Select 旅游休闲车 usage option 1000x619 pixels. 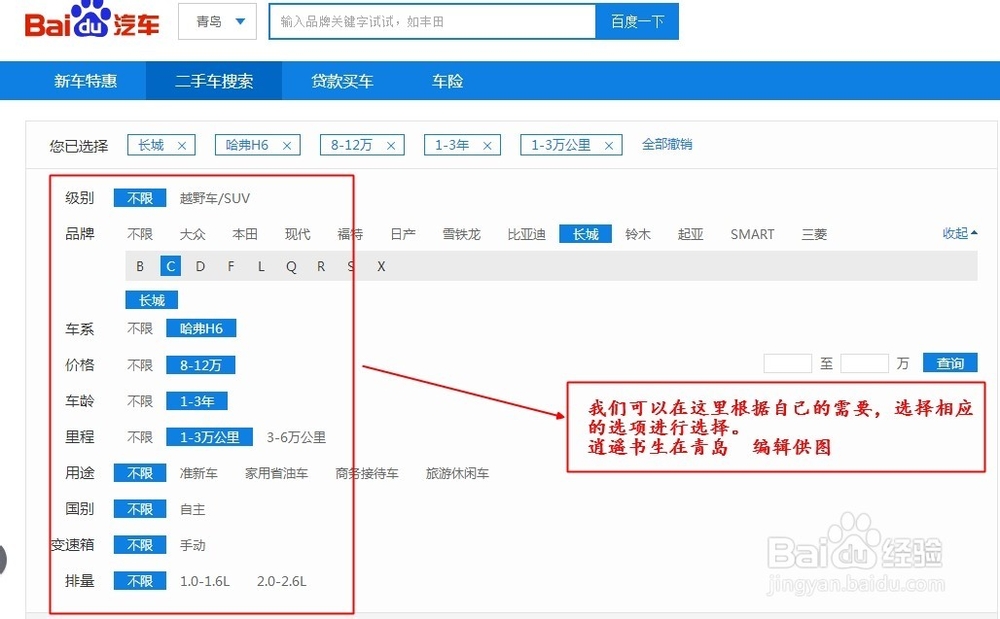(457, 473)
